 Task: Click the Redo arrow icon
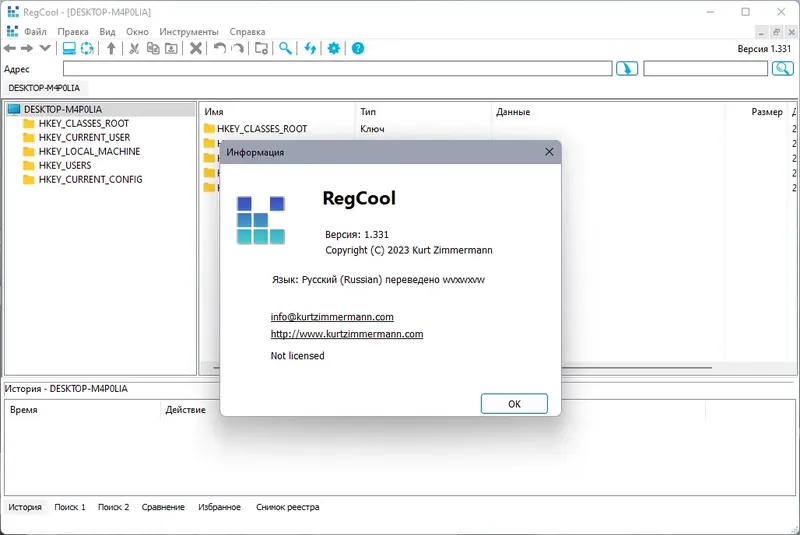click(x=238, y=48)
